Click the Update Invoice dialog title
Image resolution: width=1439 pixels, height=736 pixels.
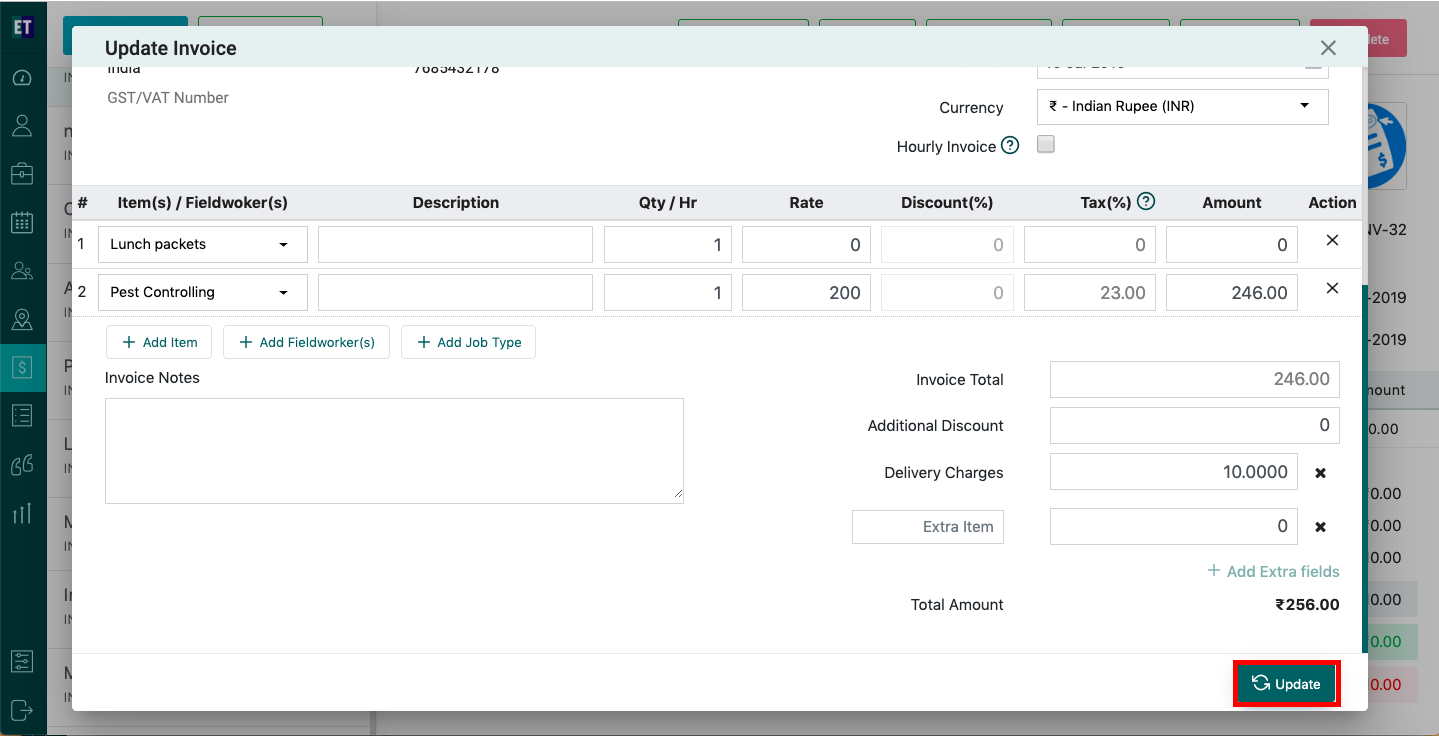pos(171,48)
